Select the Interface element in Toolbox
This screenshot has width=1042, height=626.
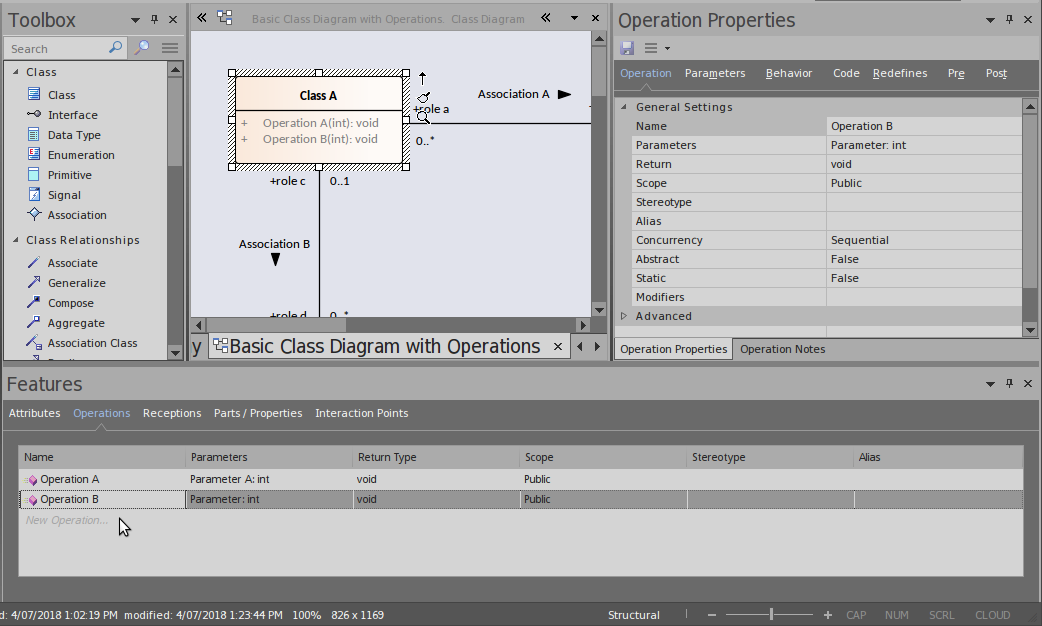(72, 115)
